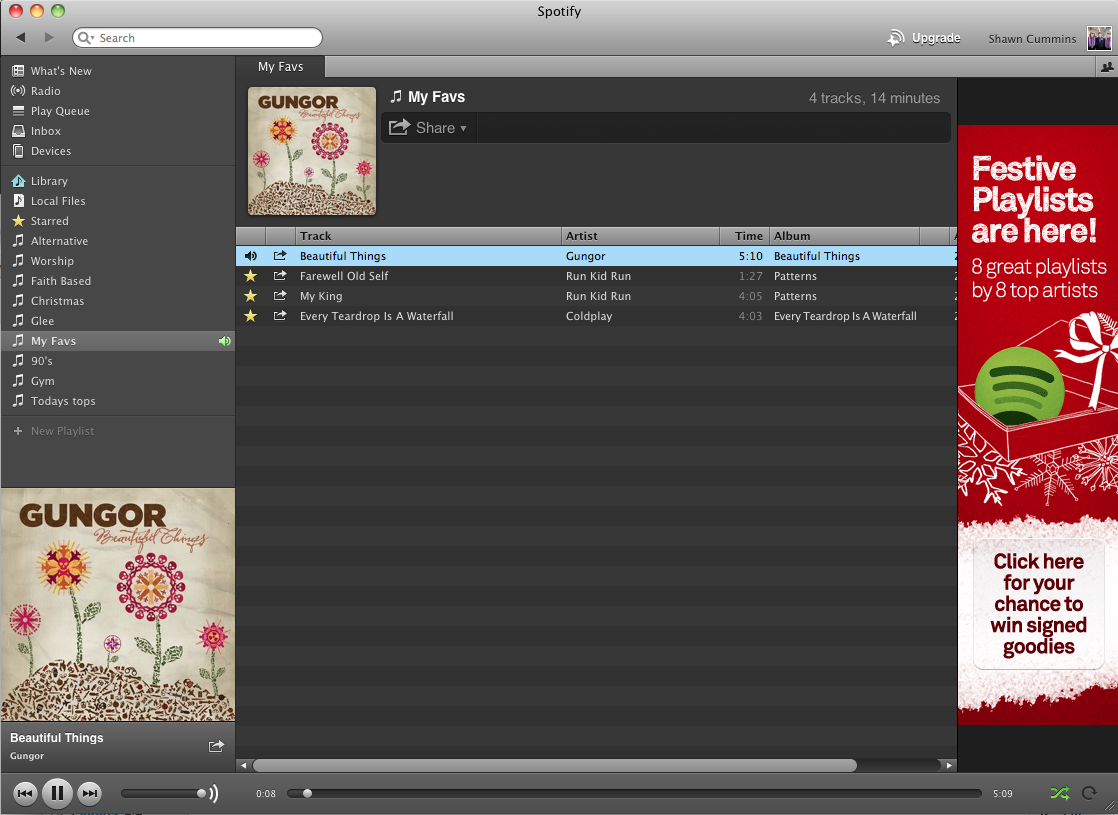Click the large now-playing album artwork
1118x815 pixels.
click(118, 605)
